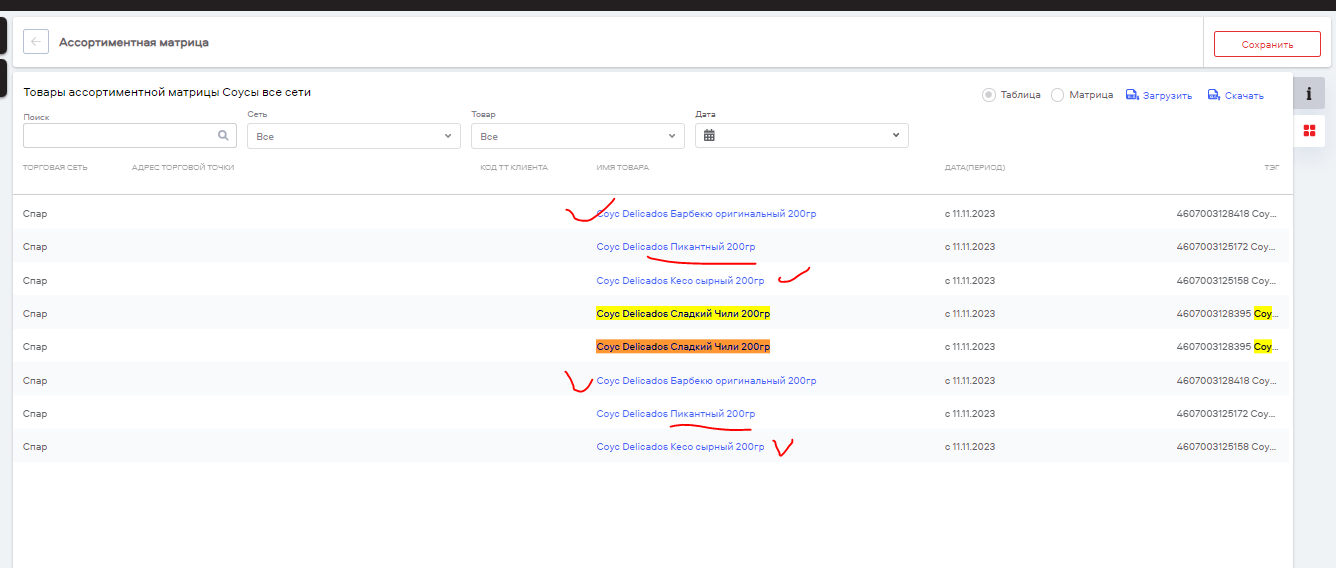Click the icon beside Скачать
Image resolution: width=1336 pixels, height=568 pixels.
[x=1213, y=95]
